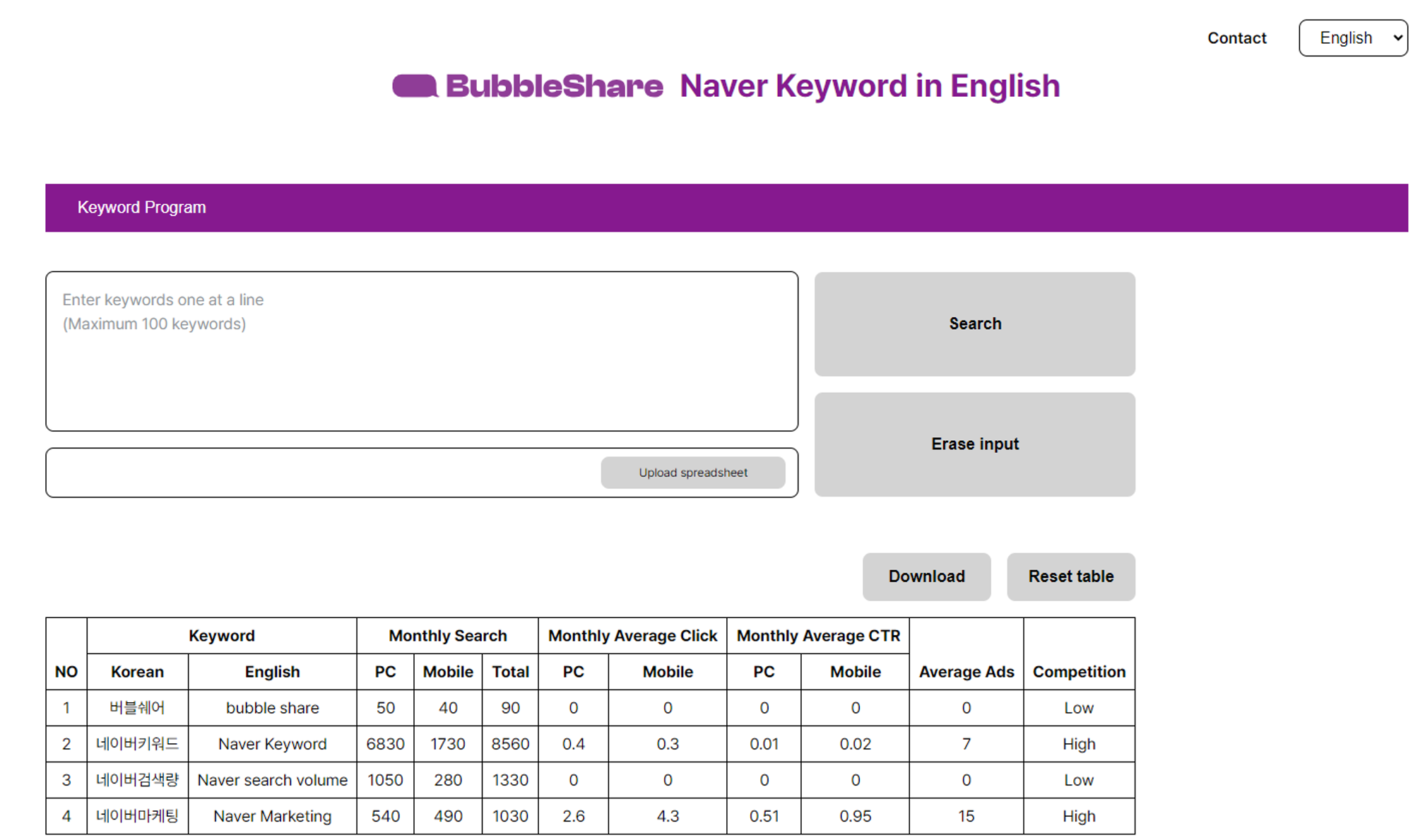The image size is (1413, 840).
Task: Click the 0.95 mobile CTR value
Action: coord(855,816)
